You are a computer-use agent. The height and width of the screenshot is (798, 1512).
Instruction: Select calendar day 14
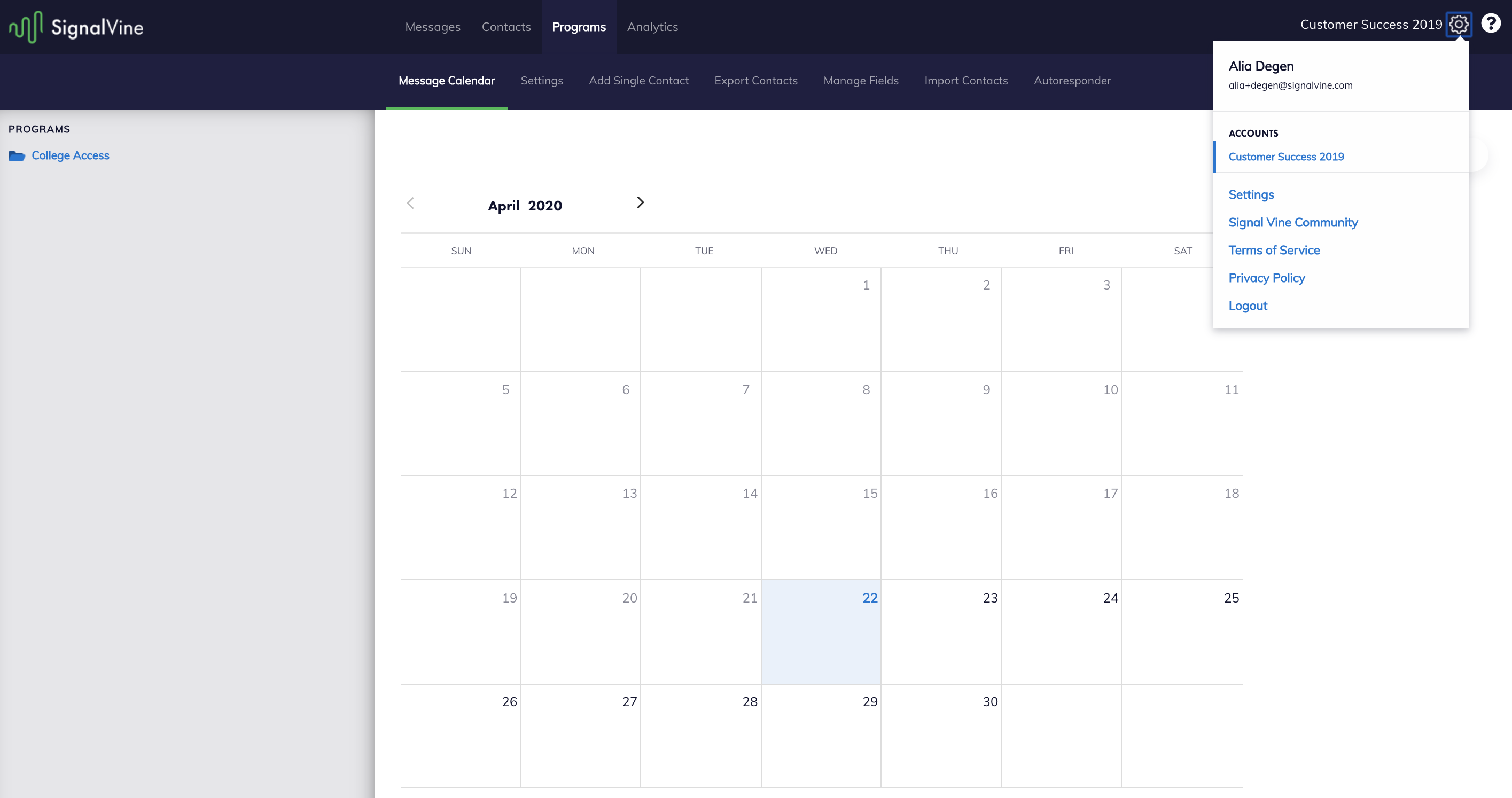[701, 528]
